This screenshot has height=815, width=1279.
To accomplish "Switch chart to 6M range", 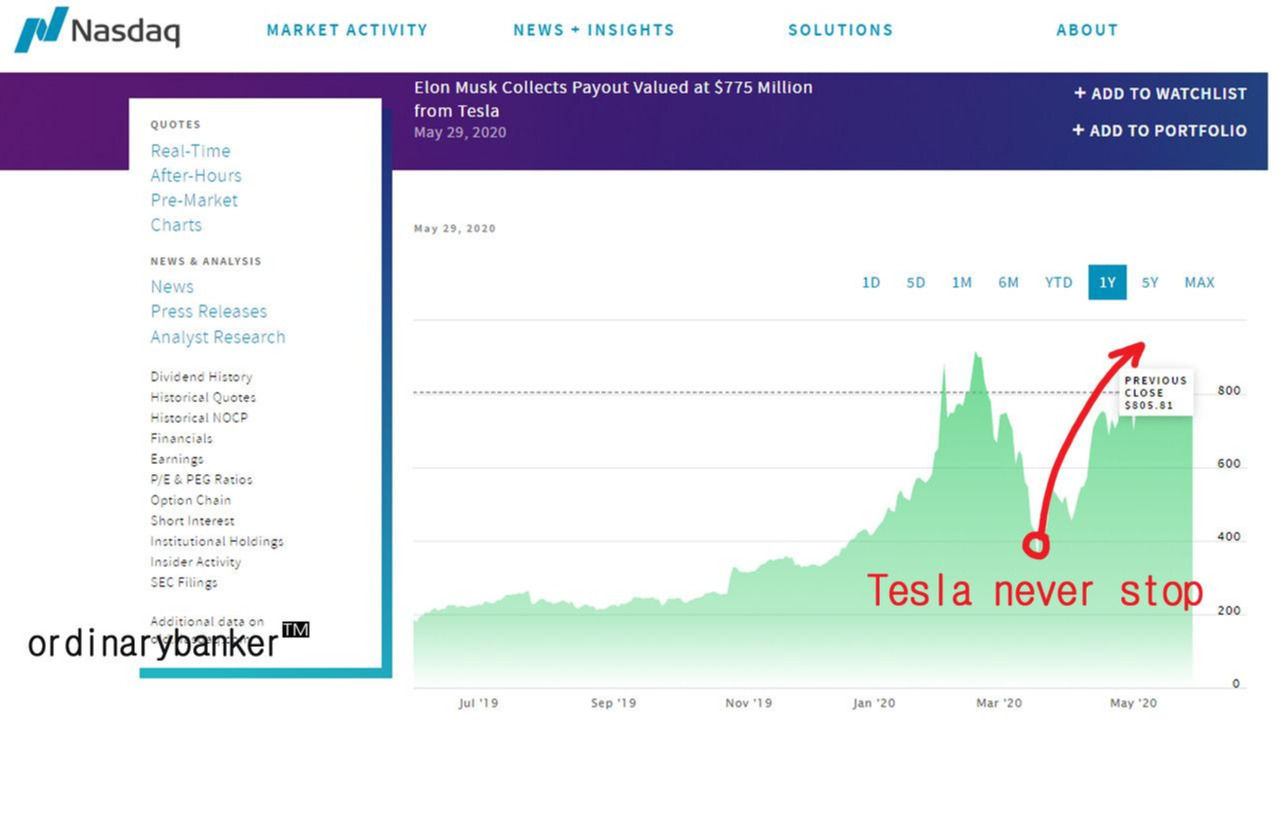I will click(1008, 283).
